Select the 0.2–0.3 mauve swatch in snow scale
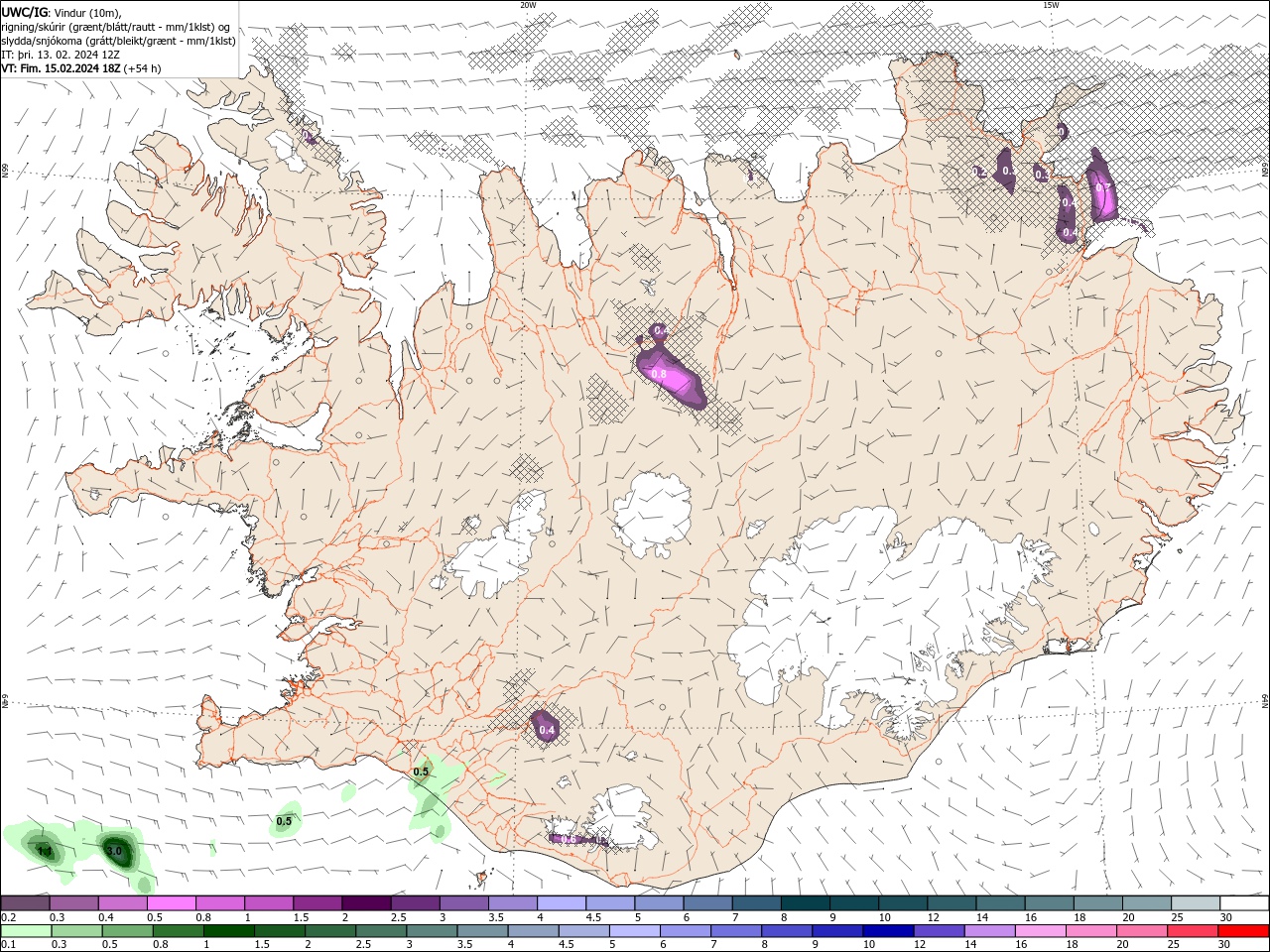This screenshot has height=952, width=1270. pyautogui.click(x=25, y=903)
